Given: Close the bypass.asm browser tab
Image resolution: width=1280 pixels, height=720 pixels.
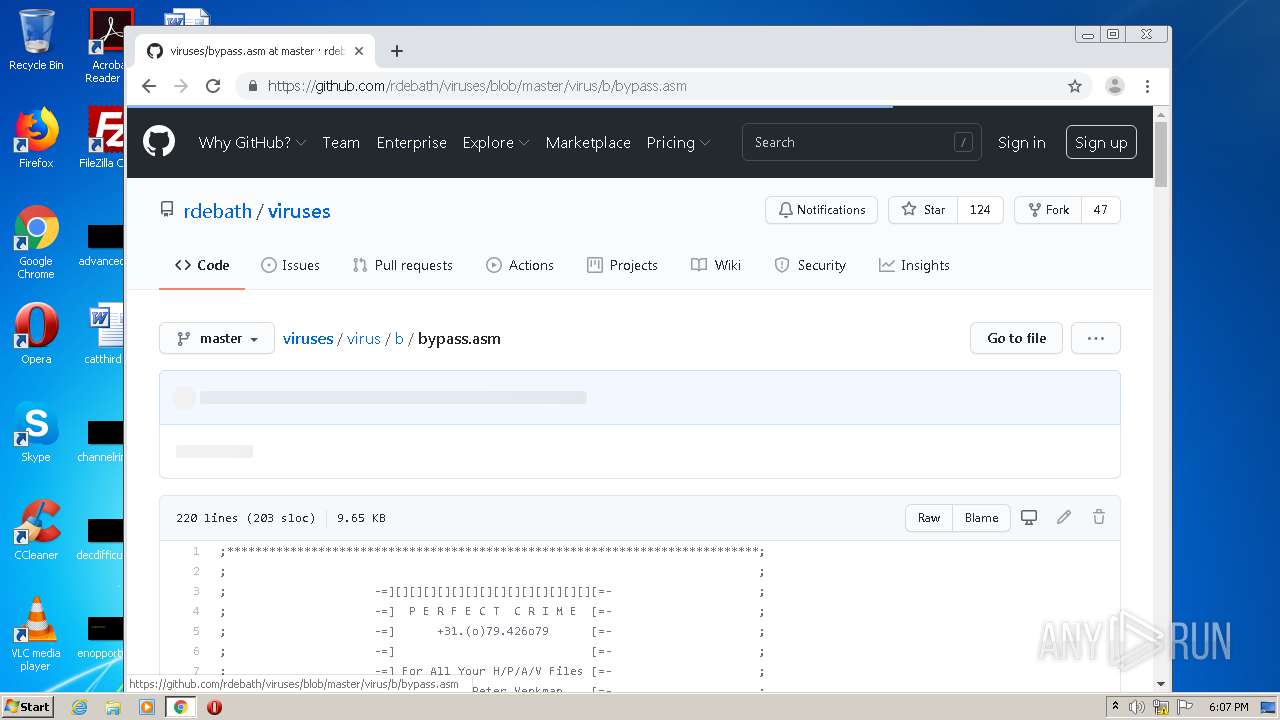Looking at the screenshot, I should (359, 51).
